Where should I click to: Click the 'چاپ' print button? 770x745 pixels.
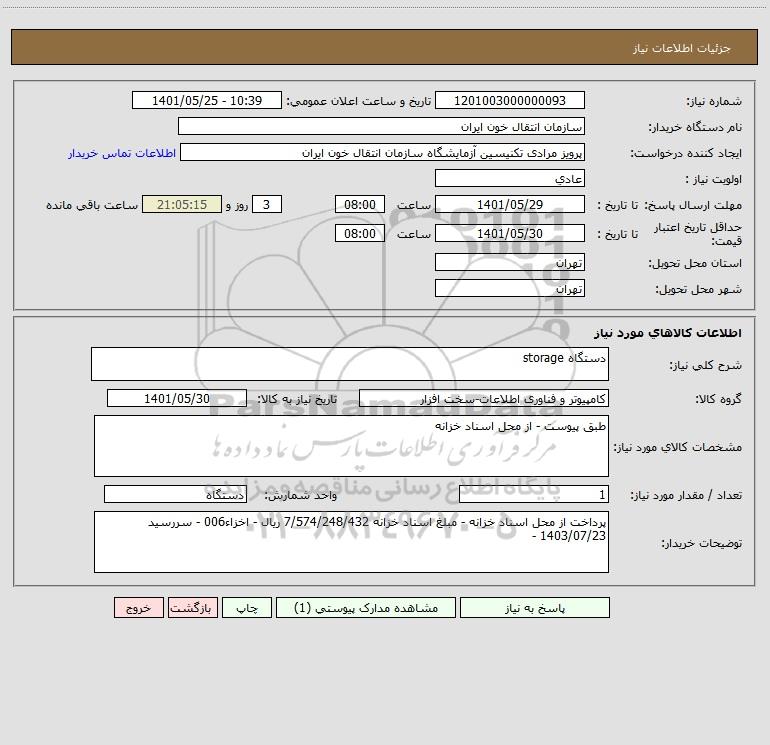coord(247,607)
